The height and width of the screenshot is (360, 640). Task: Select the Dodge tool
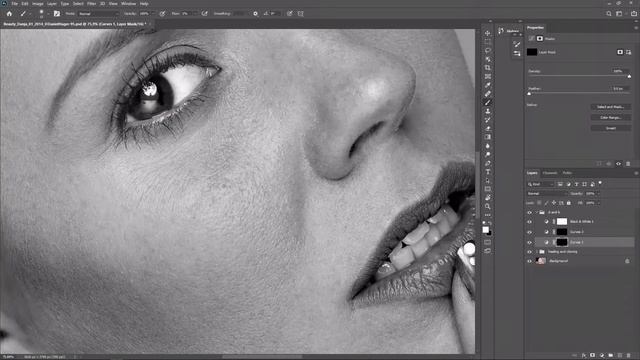click(487, 154)
